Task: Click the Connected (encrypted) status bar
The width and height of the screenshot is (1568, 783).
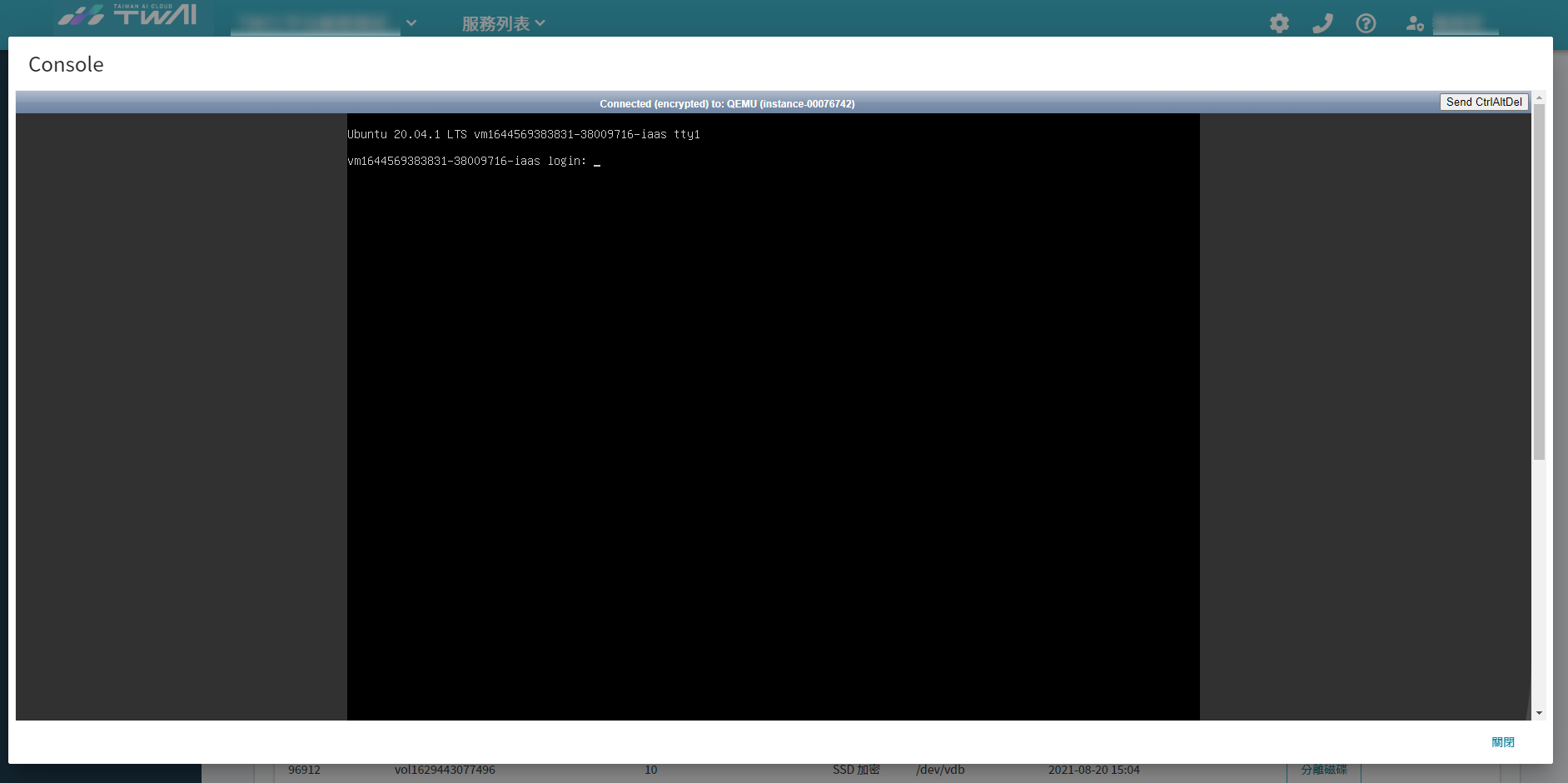Action: click(x=727, y=103)
